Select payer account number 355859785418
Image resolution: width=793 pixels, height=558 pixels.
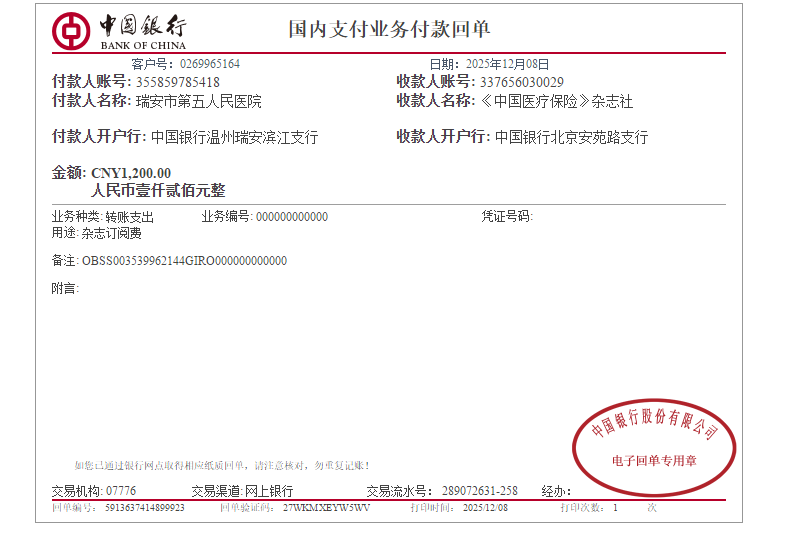point(177,82)
